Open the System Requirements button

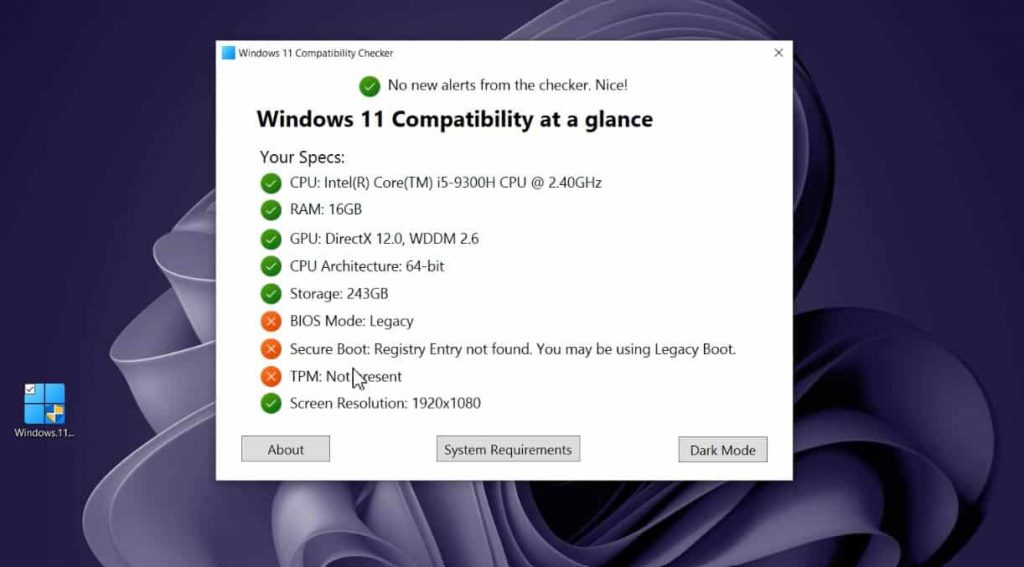tap(508, 449)
